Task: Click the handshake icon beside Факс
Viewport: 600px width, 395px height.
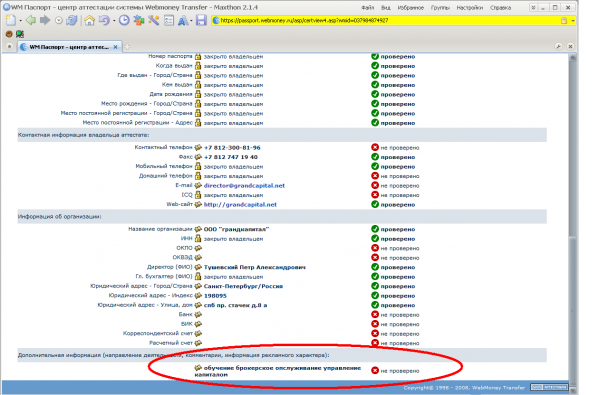Action: [x=198, y=157]
